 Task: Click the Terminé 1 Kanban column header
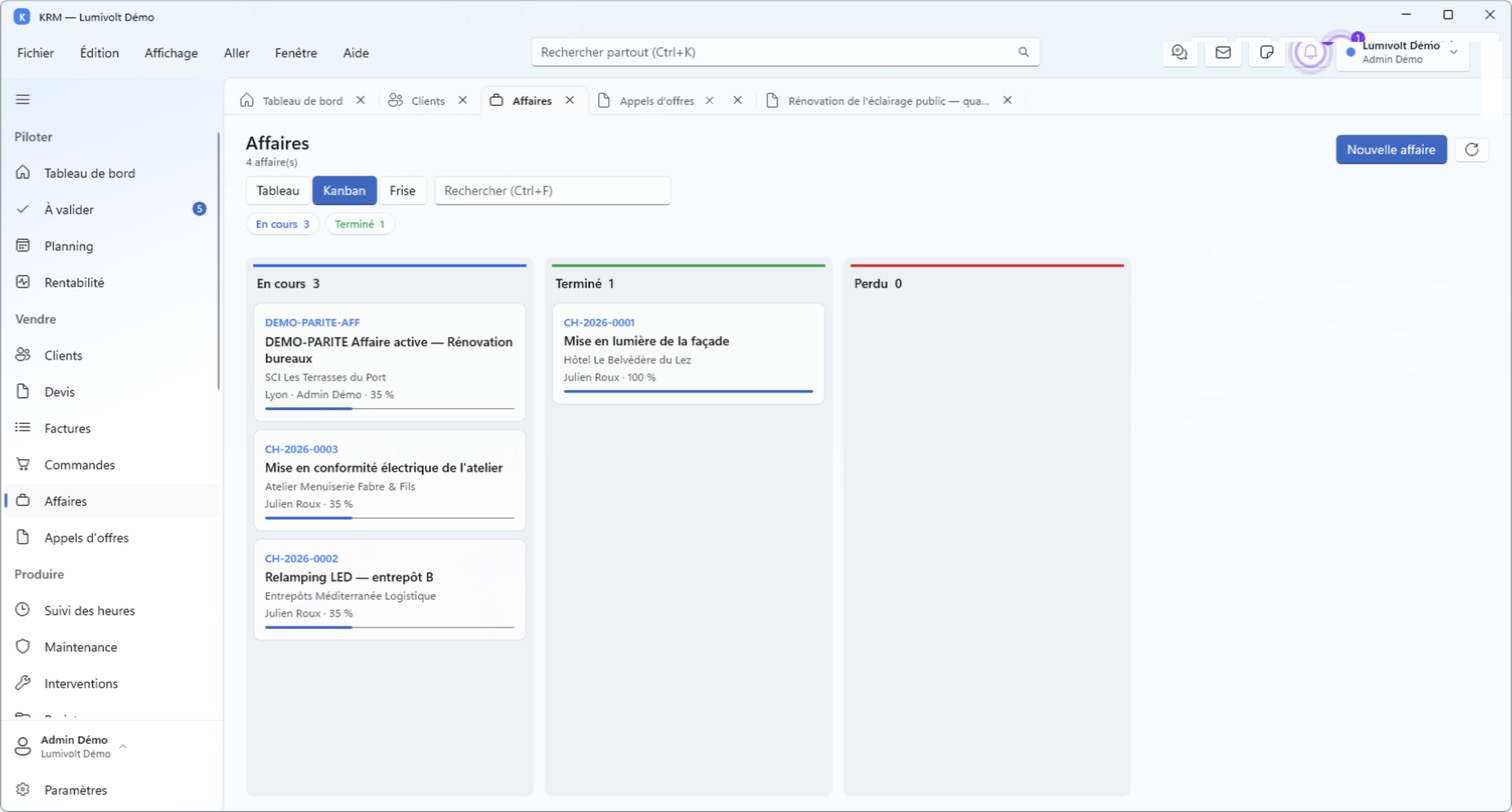point(584,284)
